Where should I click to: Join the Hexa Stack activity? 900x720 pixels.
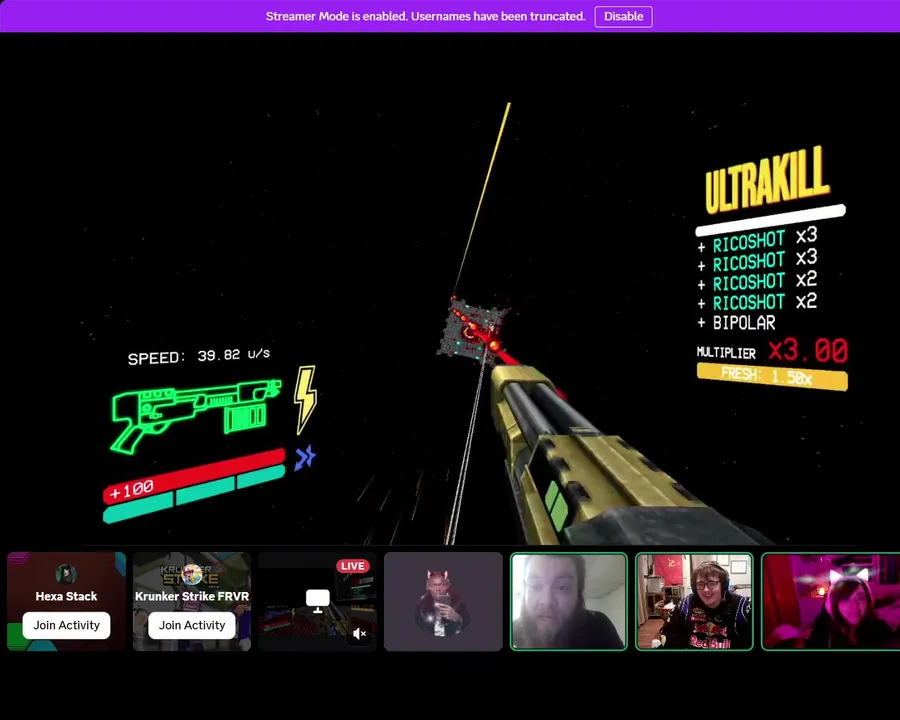click(x=66, y=625)
